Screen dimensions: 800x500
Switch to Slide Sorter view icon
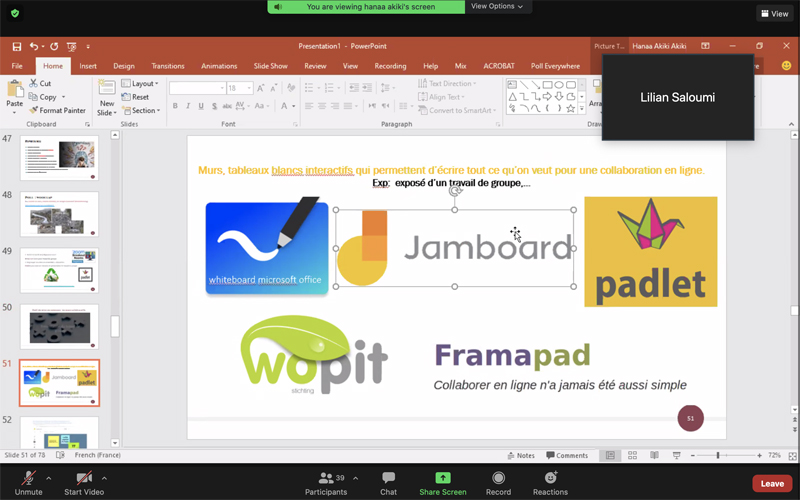(x=632, y=455)
